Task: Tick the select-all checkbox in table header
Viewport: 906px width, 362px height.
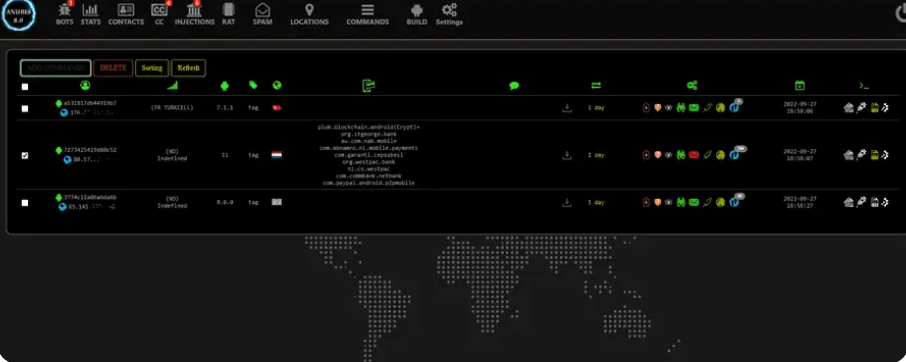Action: pos(24,87)
